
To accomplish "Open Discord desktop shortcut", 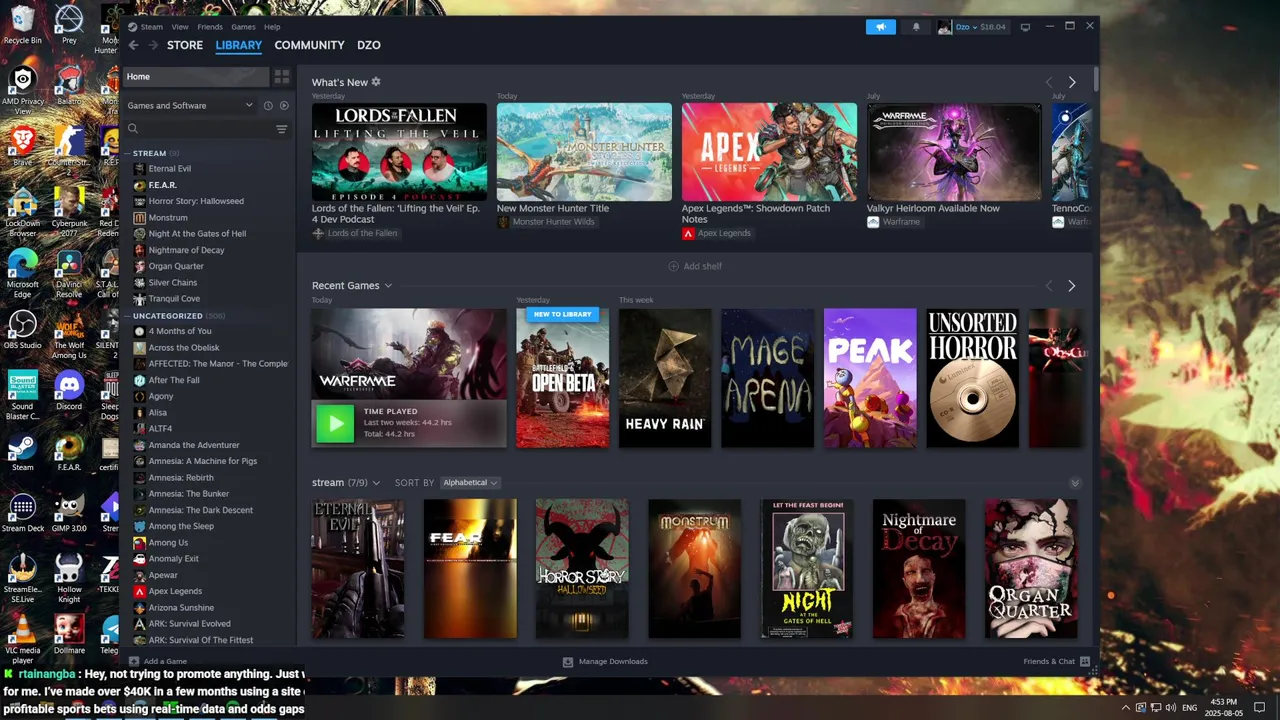I will click(x=69, y=390).
